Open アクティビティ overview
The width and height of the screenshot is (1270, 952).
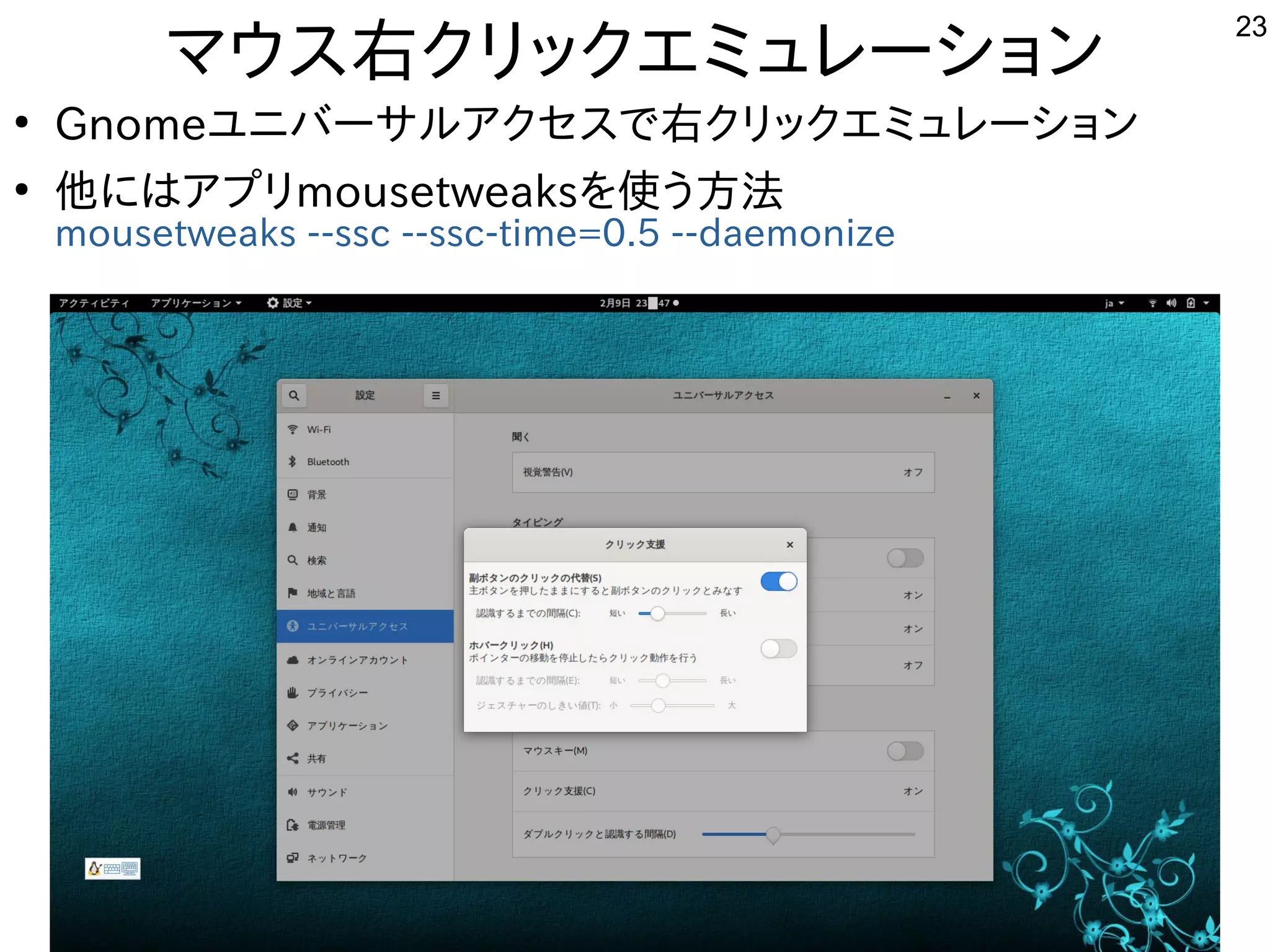coord(94,303)
